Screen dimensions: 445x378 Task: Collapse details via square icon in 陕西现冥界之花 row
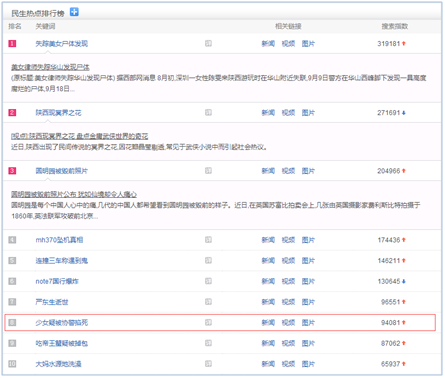[x=208, y=112]
